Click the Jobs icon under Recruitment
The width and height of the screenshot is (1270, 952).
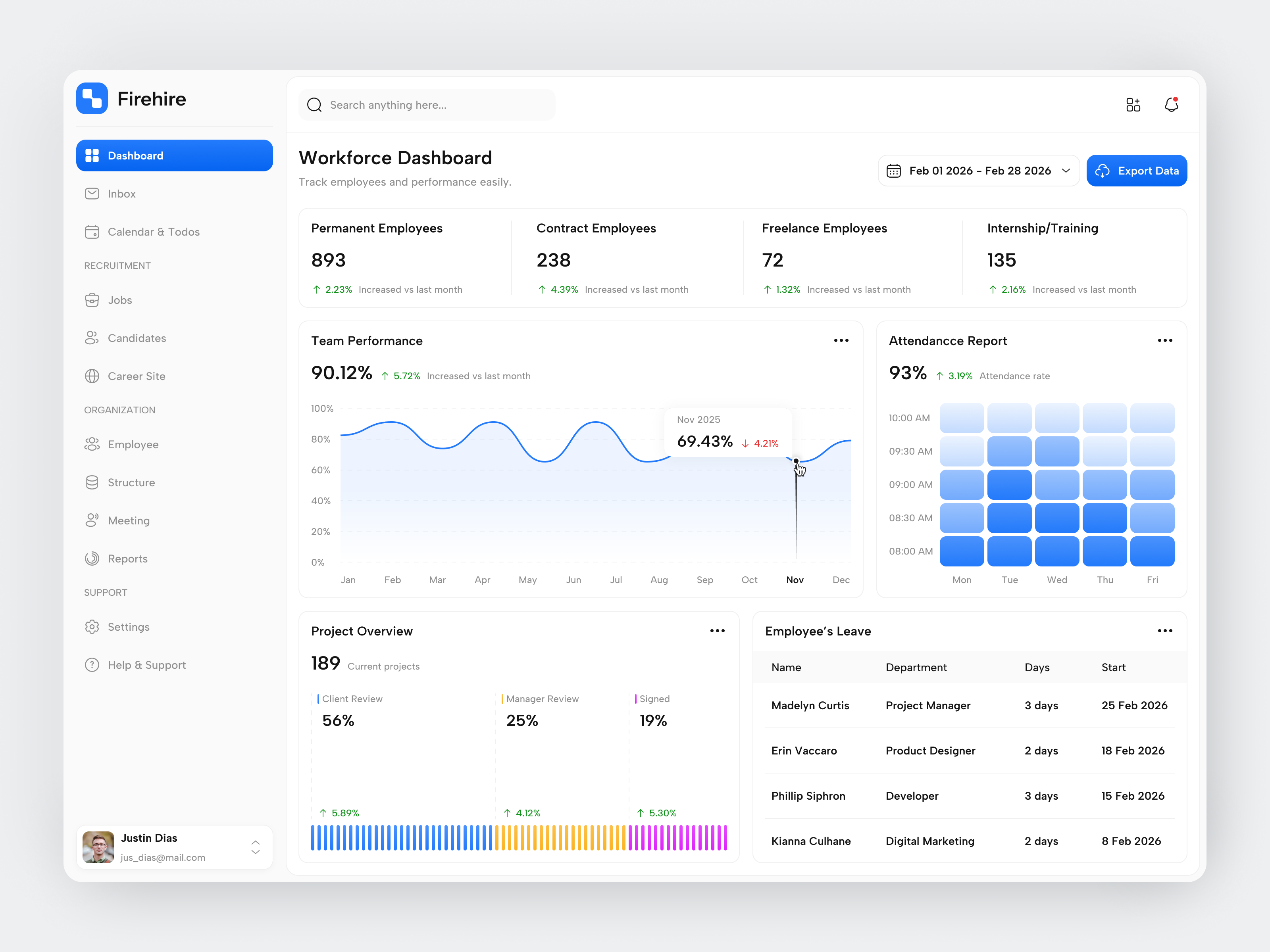coord(92,299)
